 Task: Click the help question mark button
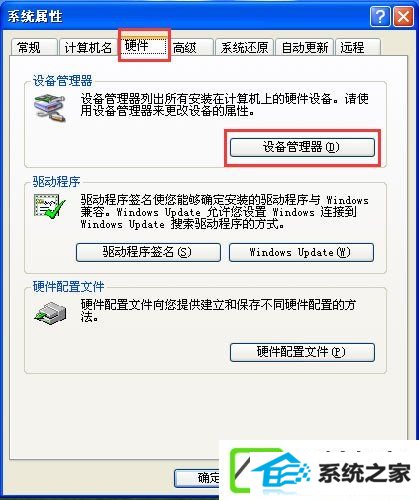pos(380,16)
